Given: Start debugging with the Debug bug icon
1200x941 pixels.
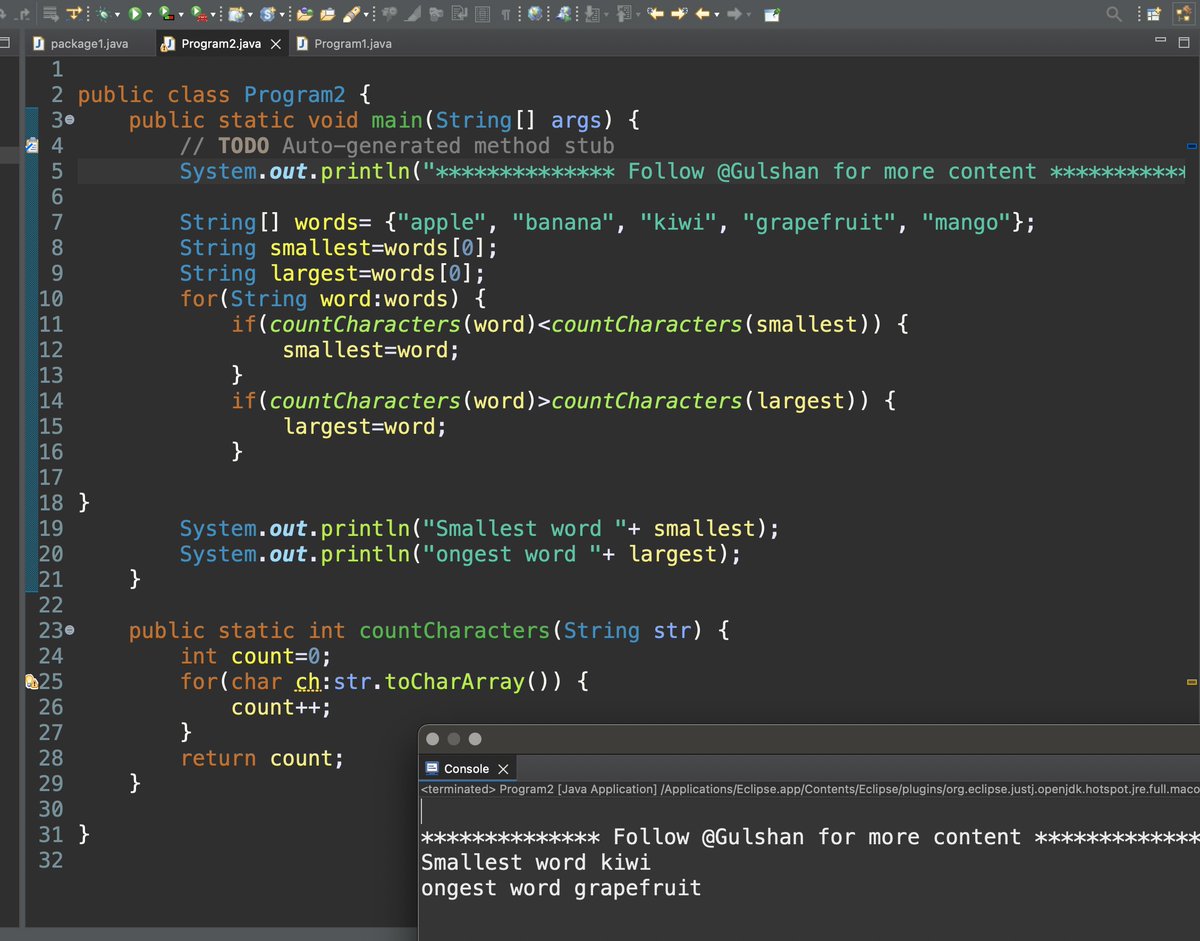Looking at the screenshot, I should [x=103, y=14].
